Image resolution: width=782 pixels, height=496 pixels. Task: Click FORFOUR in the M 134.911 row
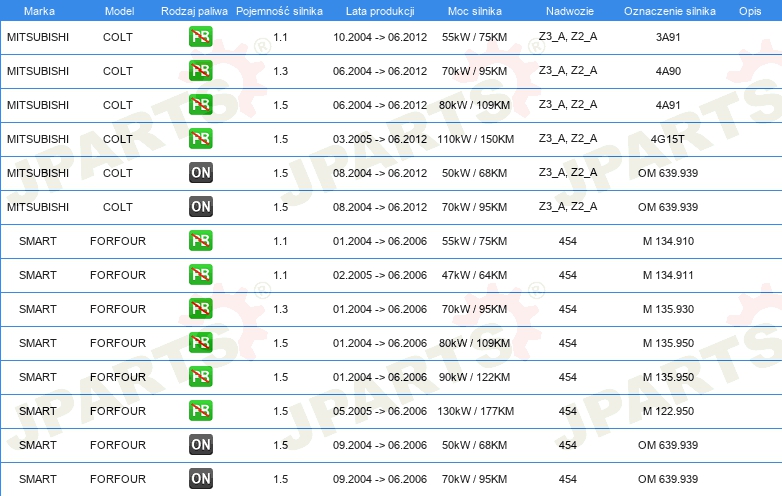coord(118,275)
